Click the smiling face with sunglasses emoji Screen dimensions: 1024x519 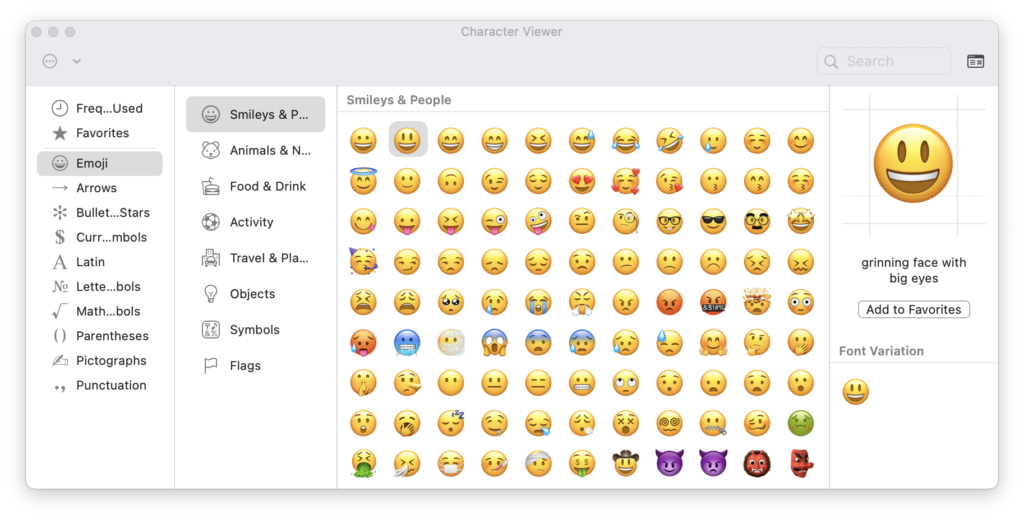coord(713,222)
